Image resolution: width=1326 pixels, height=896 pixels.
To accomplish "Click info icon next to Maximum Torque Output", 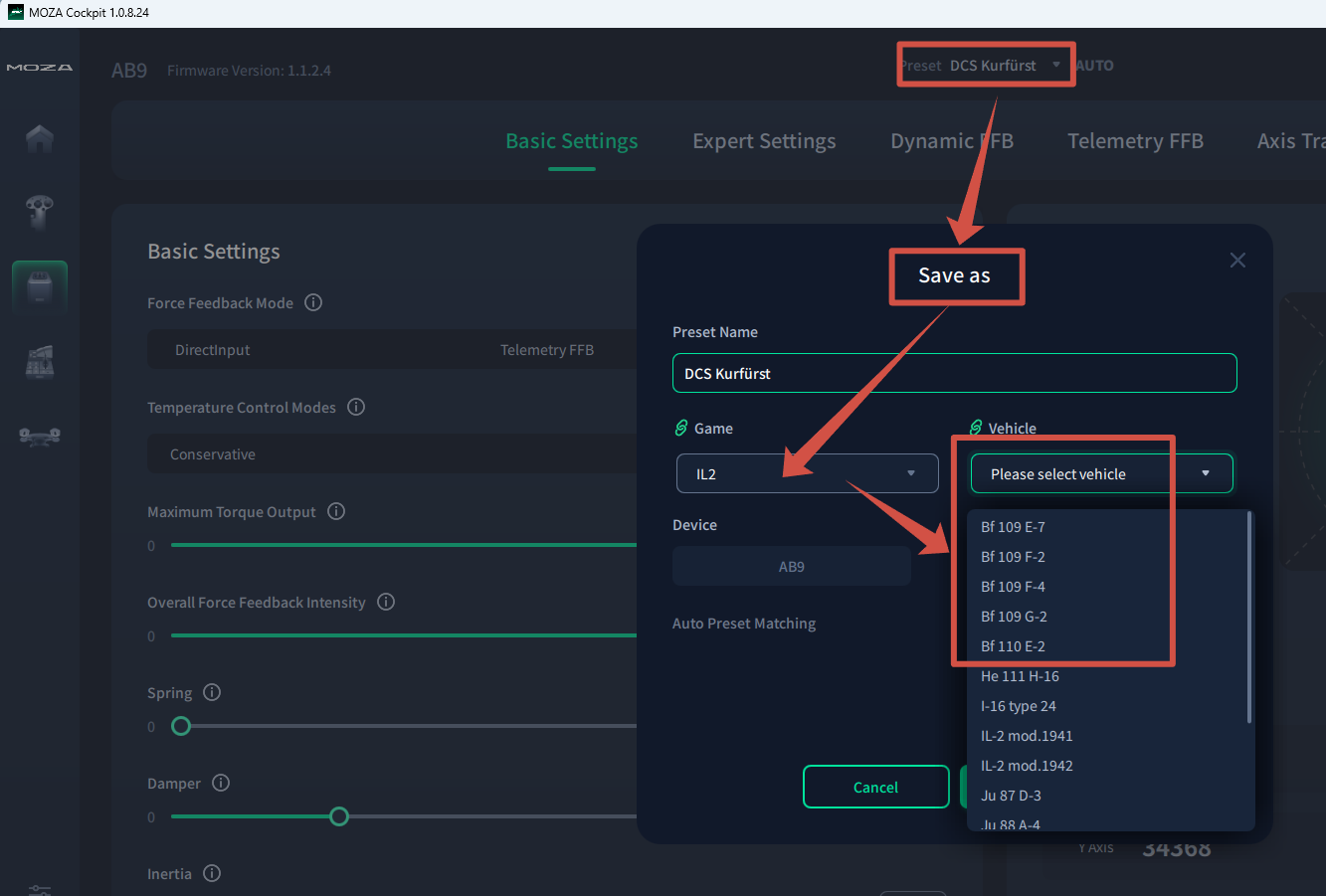I will tap(336, 511).
